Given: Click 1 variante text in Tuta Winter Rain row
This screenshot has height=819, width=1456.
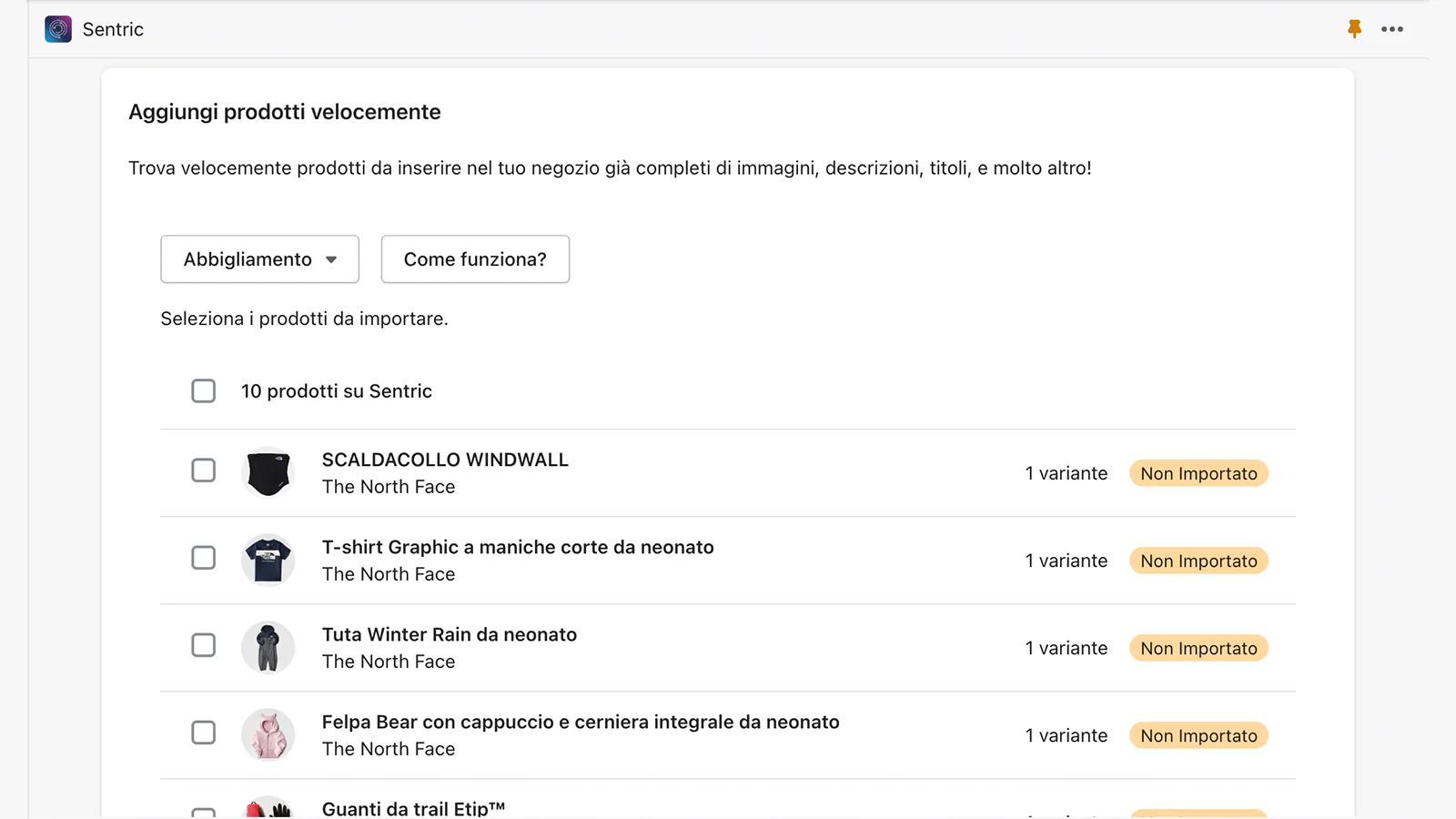Looking at the screenshot, I should click(1067, 648).
